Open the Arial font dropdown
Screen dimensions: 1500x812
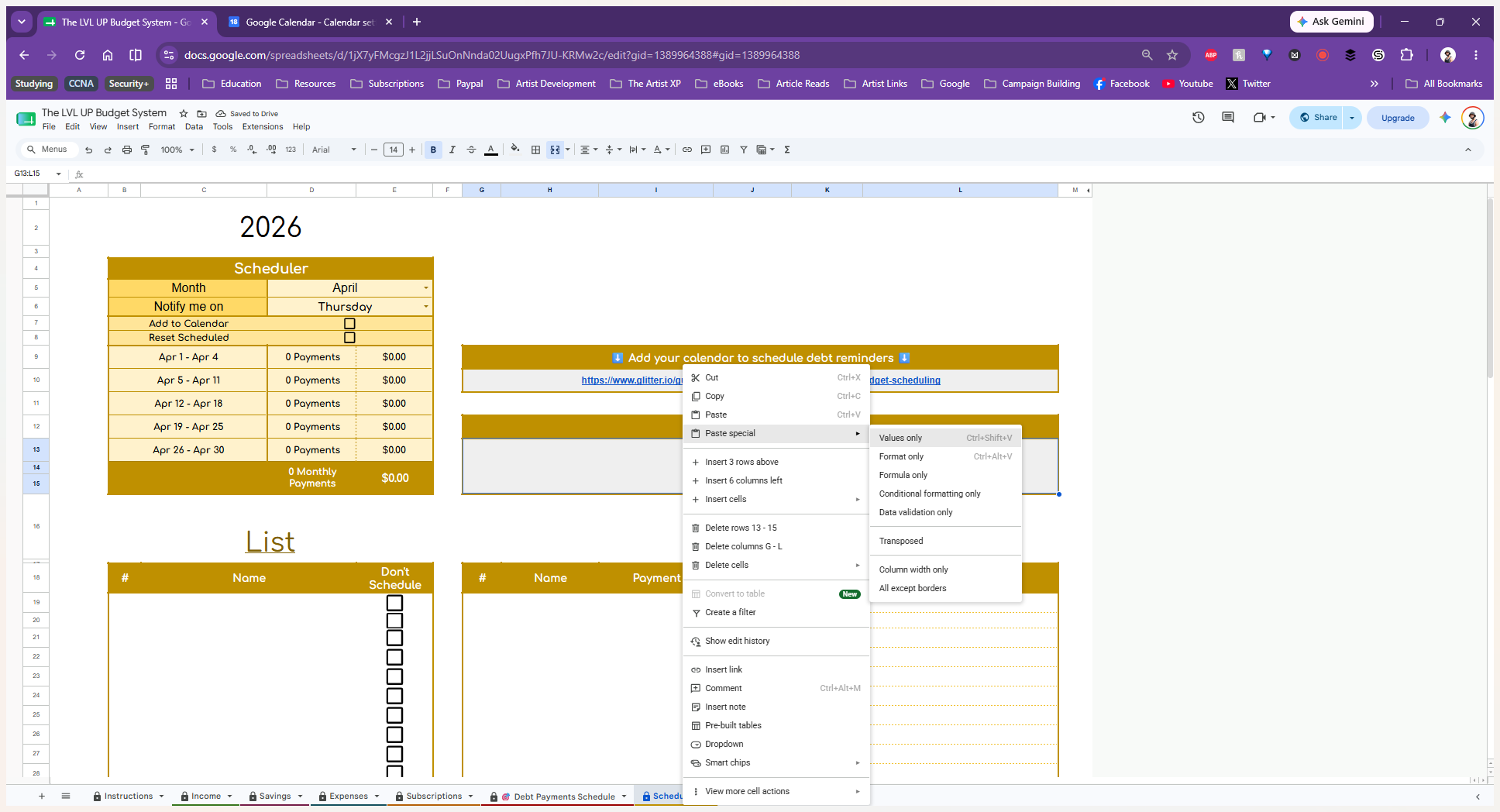tap(334, 150)
